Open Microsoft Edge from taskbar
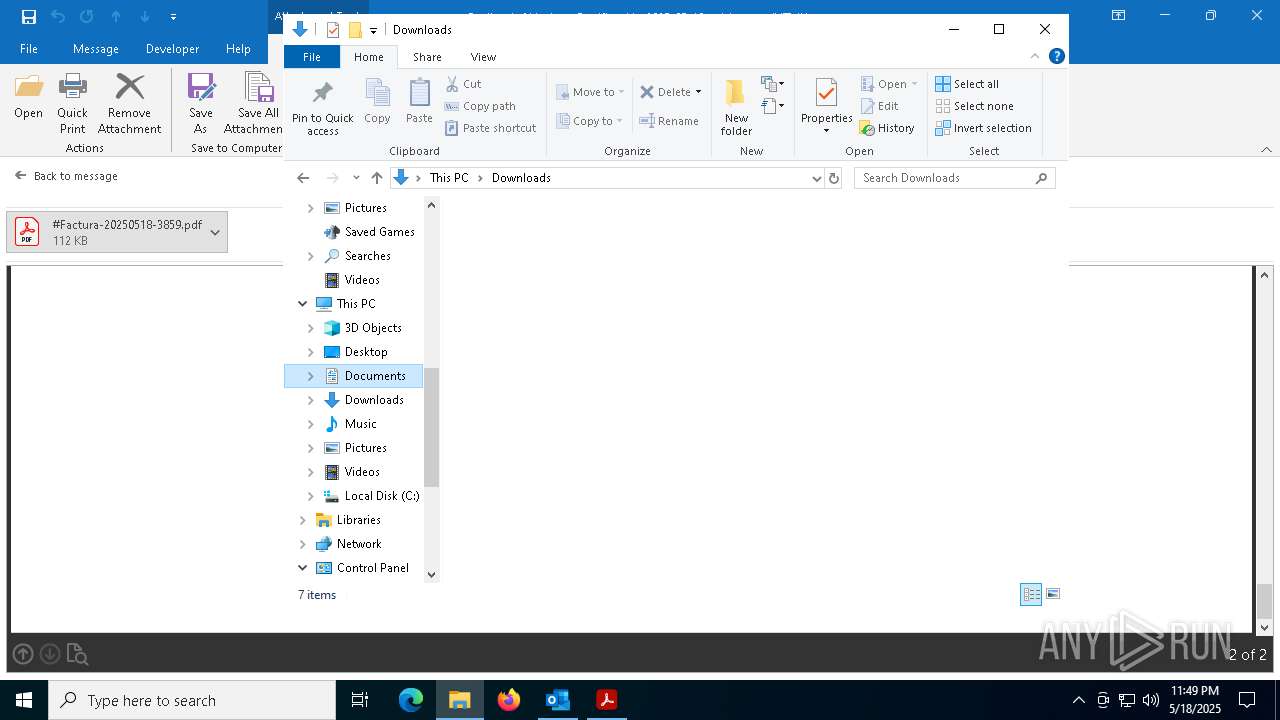 click(x=411, y=700)
